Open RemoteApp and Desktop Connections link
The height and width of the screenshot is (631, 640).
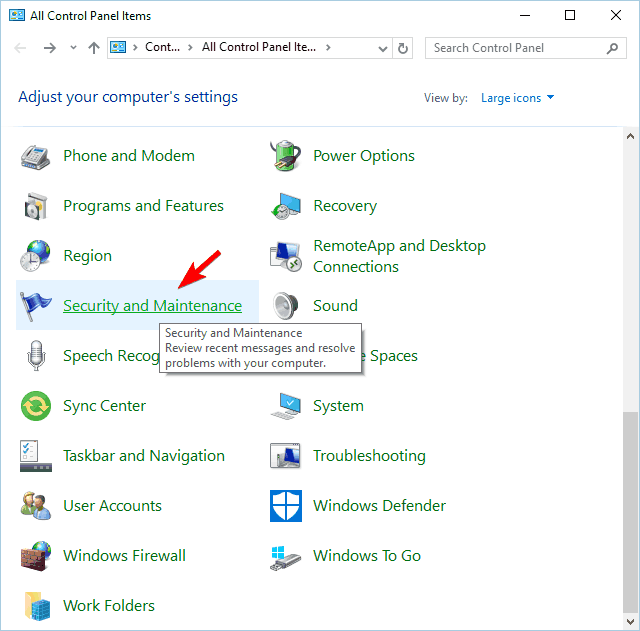(x=399, y=256)
